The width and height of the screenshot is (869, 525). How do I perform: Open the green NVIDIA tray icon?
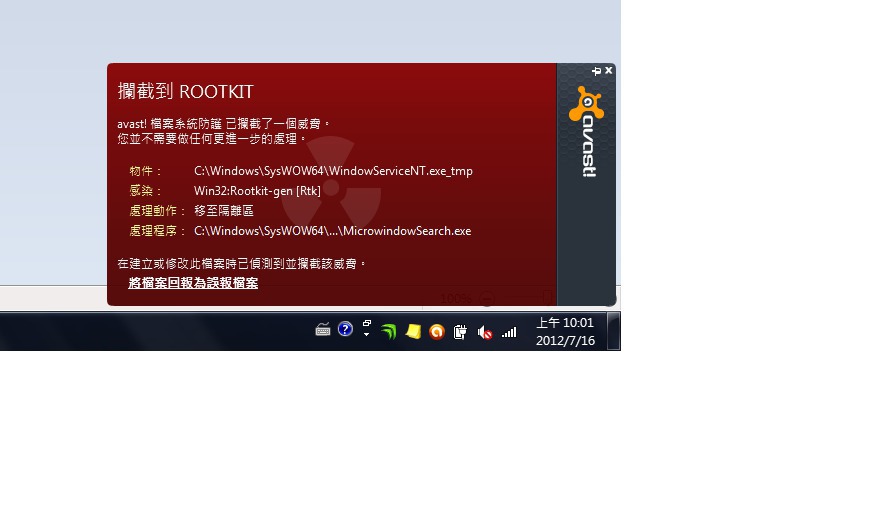(x=389, y=332)
